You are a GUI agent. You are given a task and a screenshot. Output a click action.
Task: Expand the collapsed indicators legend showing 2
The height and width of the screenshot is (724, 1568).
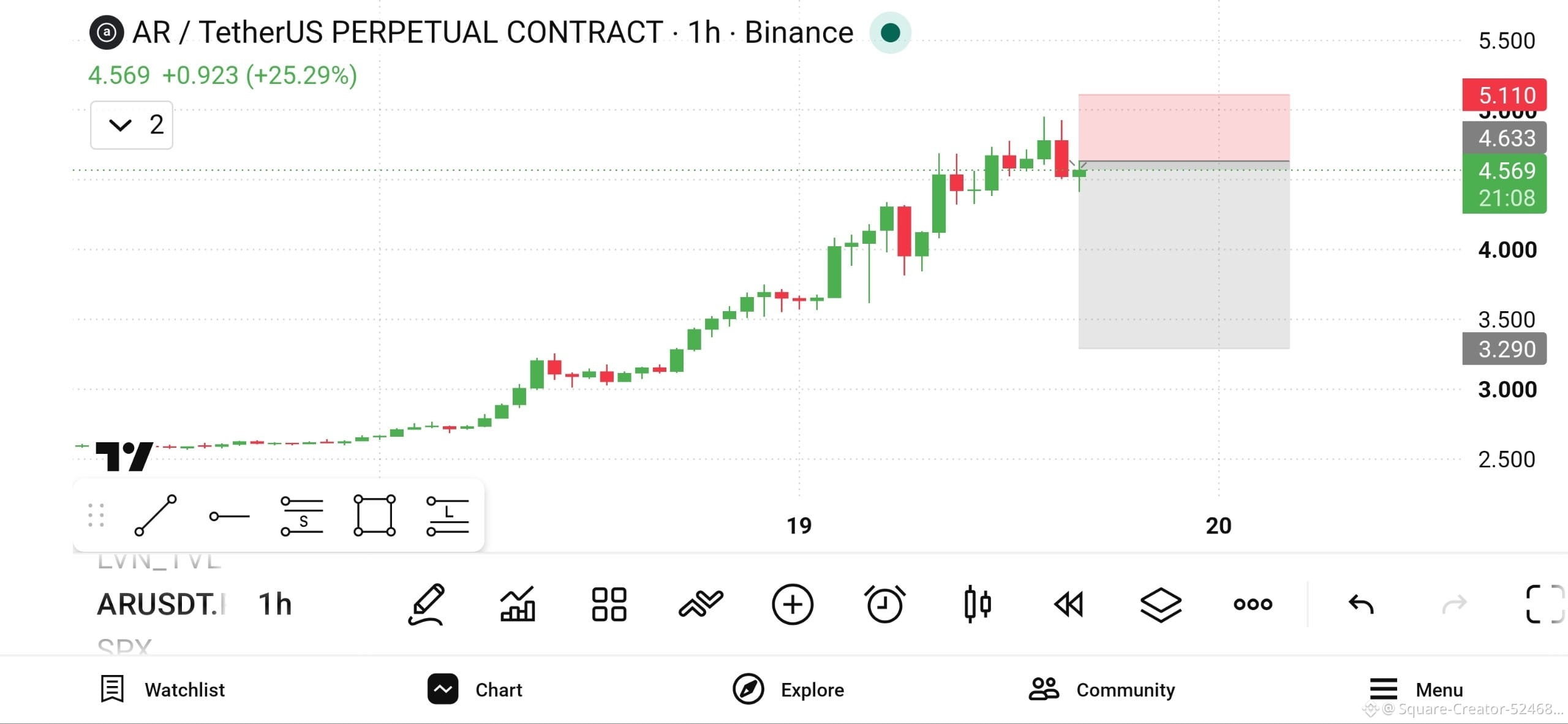tap(132, 125)
